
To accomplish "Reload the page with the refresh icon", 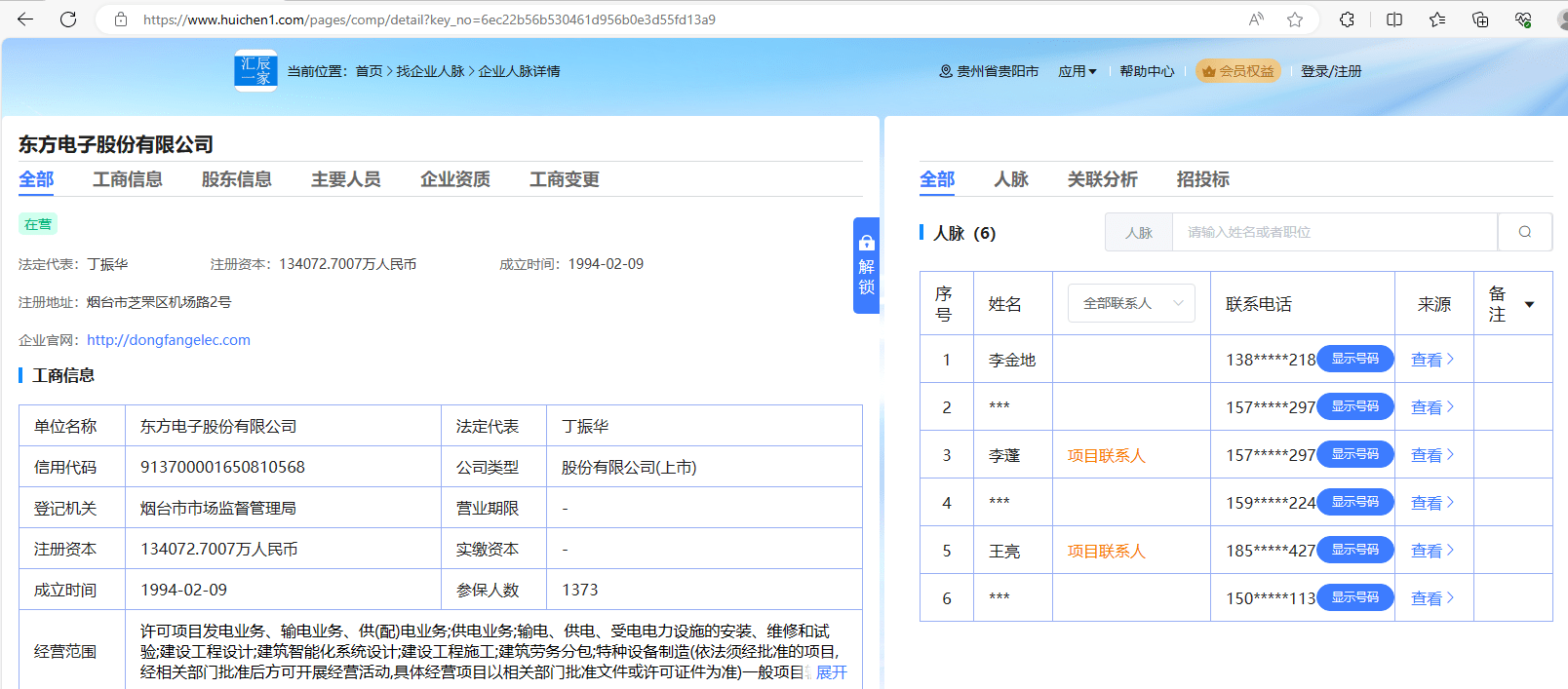I will [68, 19].
